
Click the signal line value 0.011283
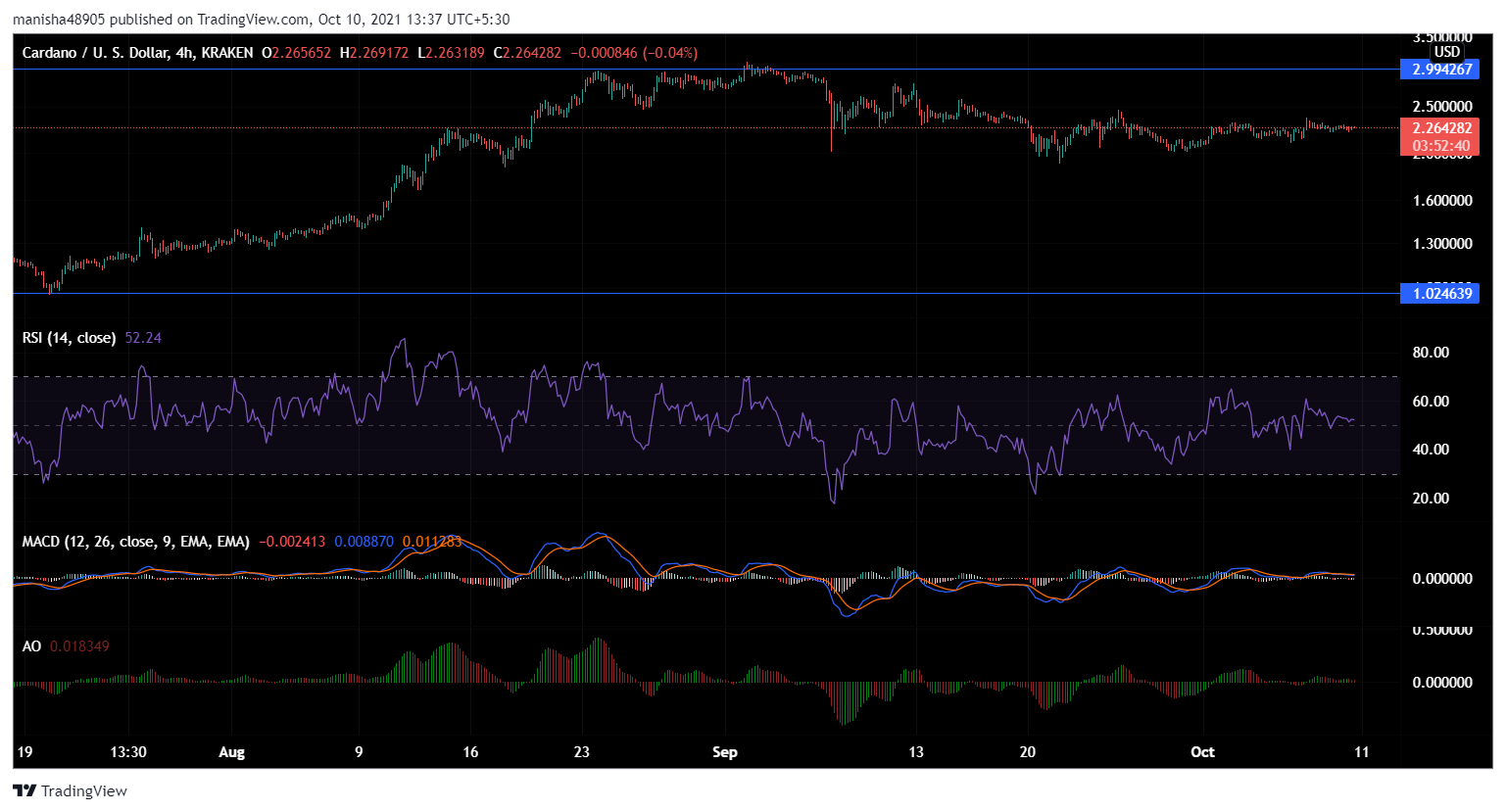(431, 542)
